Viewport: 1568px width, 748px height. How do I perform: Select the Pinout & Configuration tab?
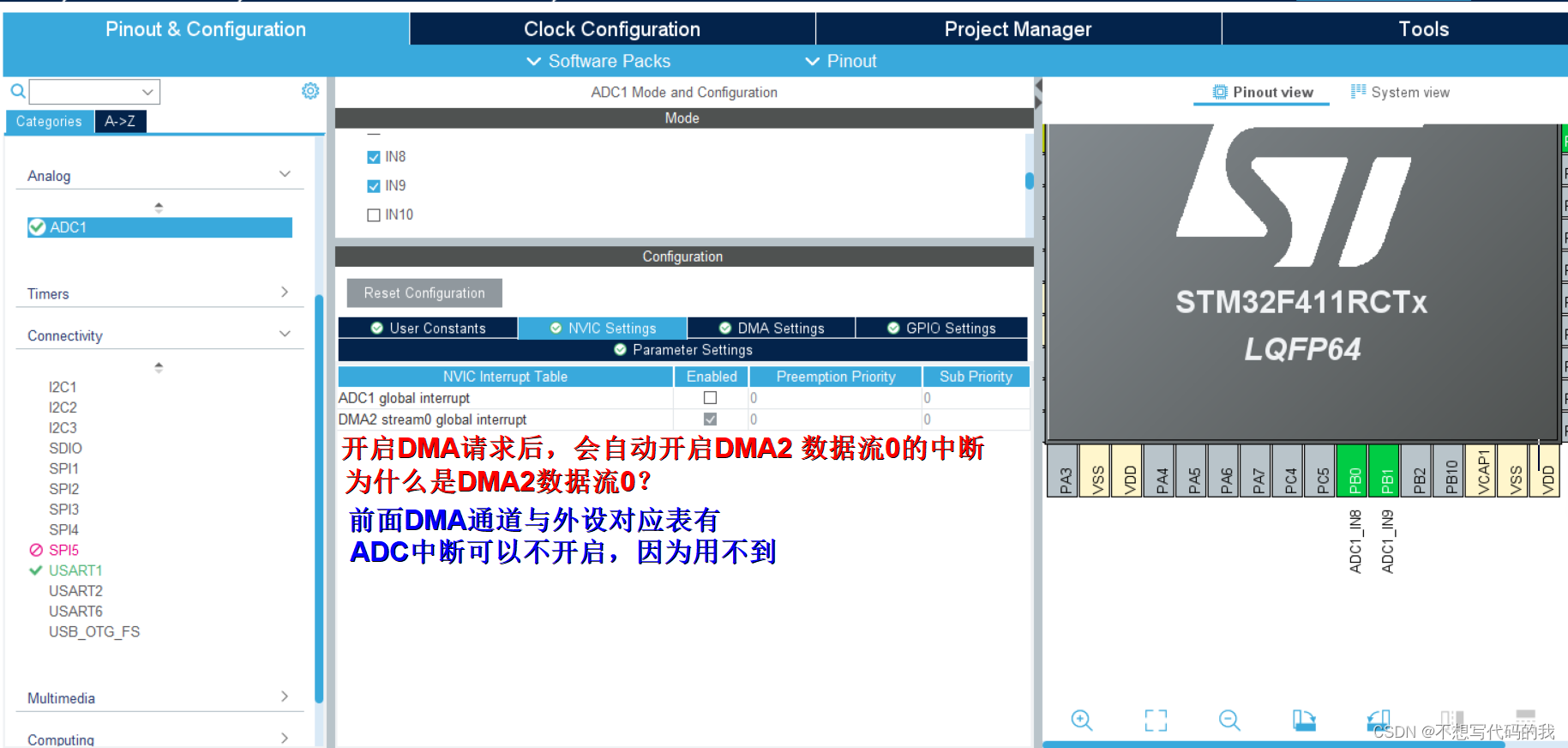pos(206,29)
